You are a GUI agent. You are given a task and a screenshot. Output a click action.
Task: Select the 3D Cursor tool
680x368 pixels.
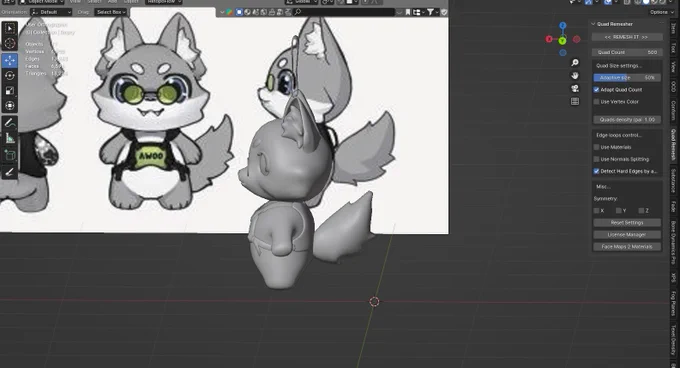10,43
